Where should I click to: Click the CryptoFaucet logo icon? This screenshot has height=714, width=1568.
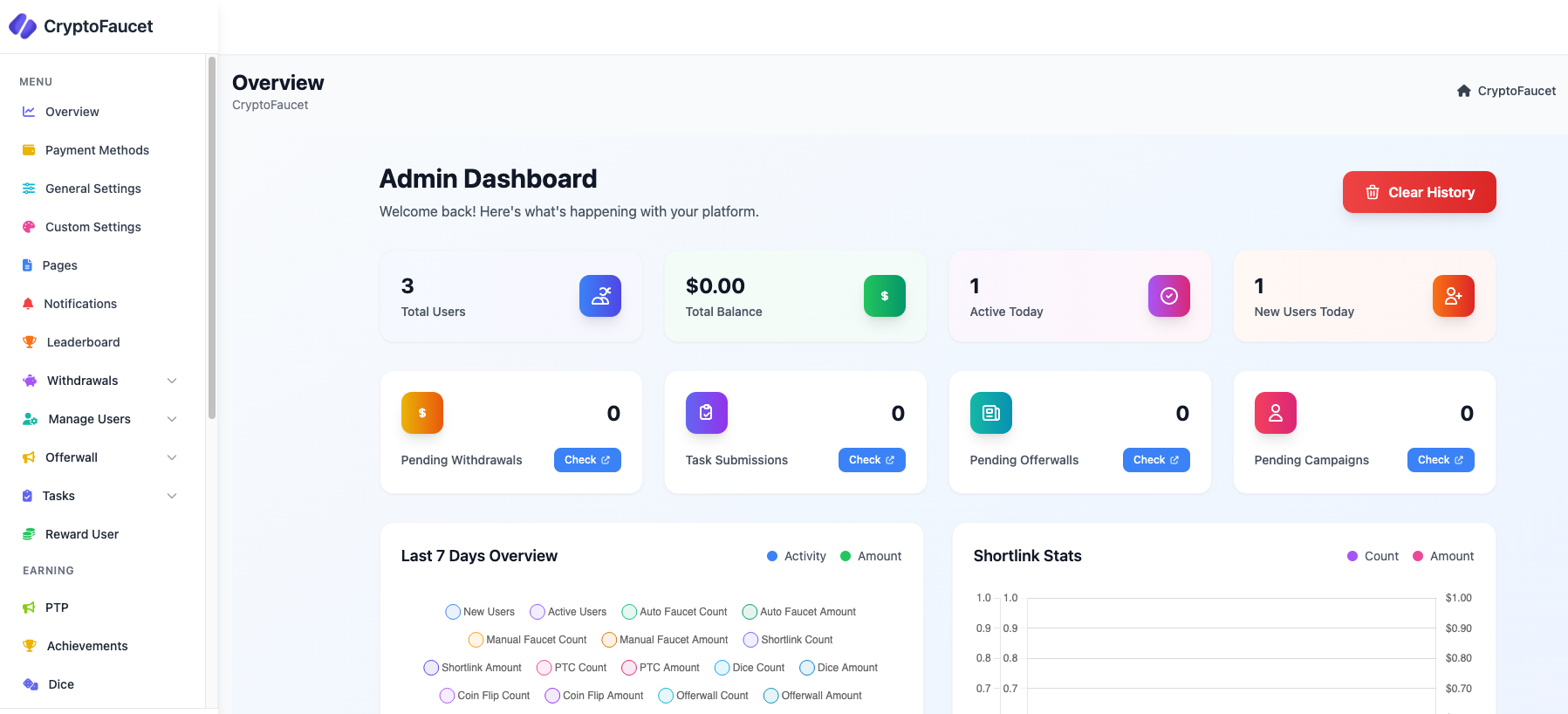(23, 26)
